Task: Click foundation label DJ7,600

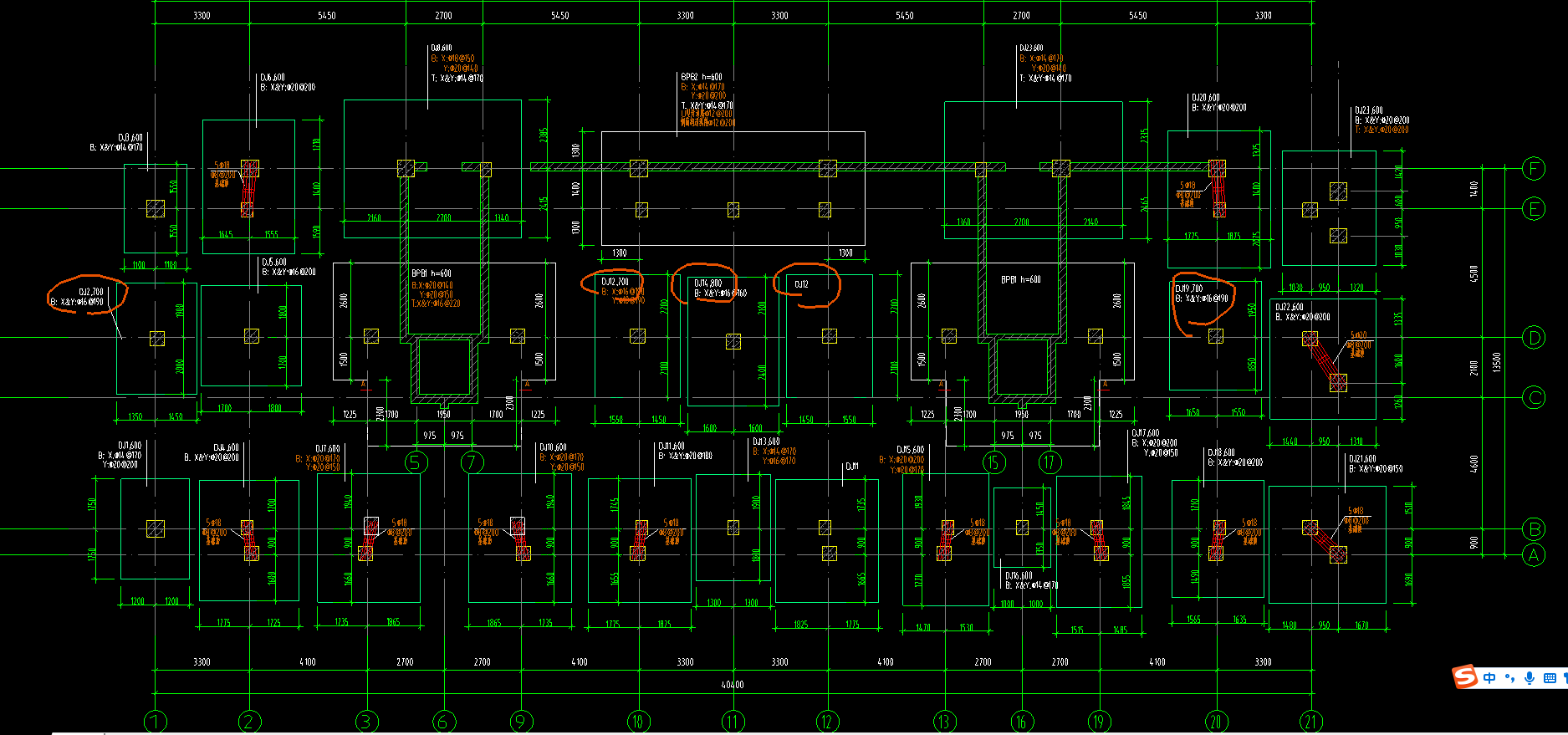Action: click(328, 449)
